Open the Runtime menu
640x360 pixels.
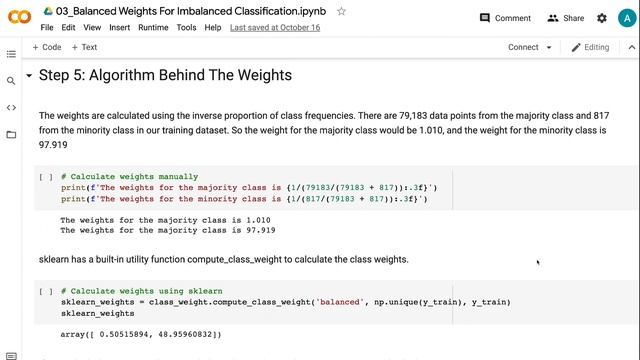(153, 27)
